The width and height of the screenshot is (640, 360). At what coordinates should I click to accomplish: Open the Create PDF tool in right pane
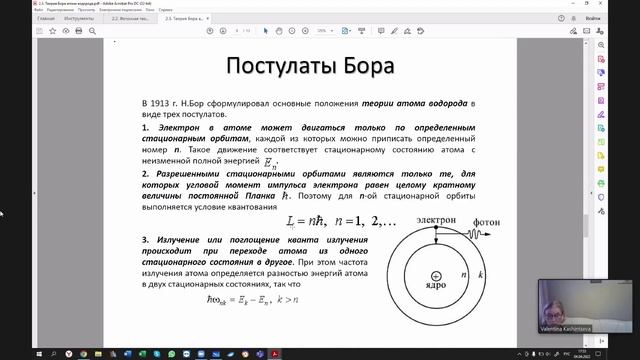601,59
